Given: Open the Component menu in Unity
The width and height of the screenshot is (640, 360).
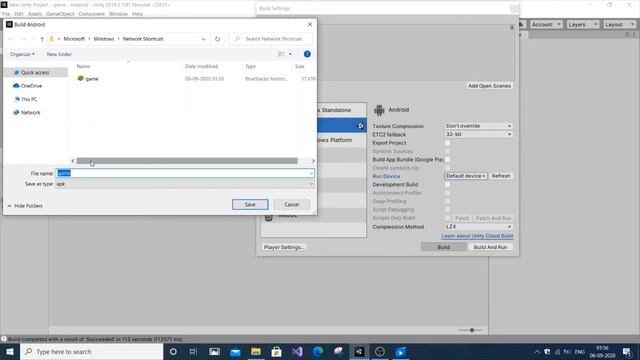Looking at the screenshot, I should pyautogui.click(x=91, y=14).
